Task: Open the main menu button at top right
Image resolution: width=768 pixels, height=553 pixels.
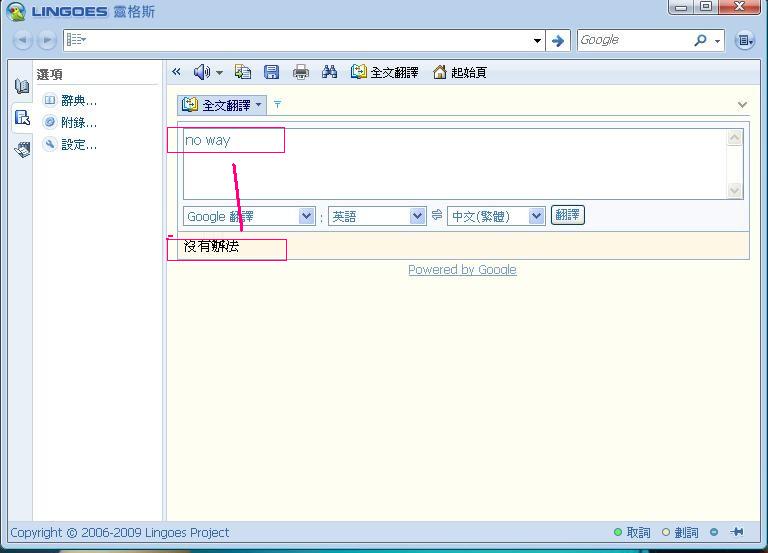Action: tap(744, 41)
